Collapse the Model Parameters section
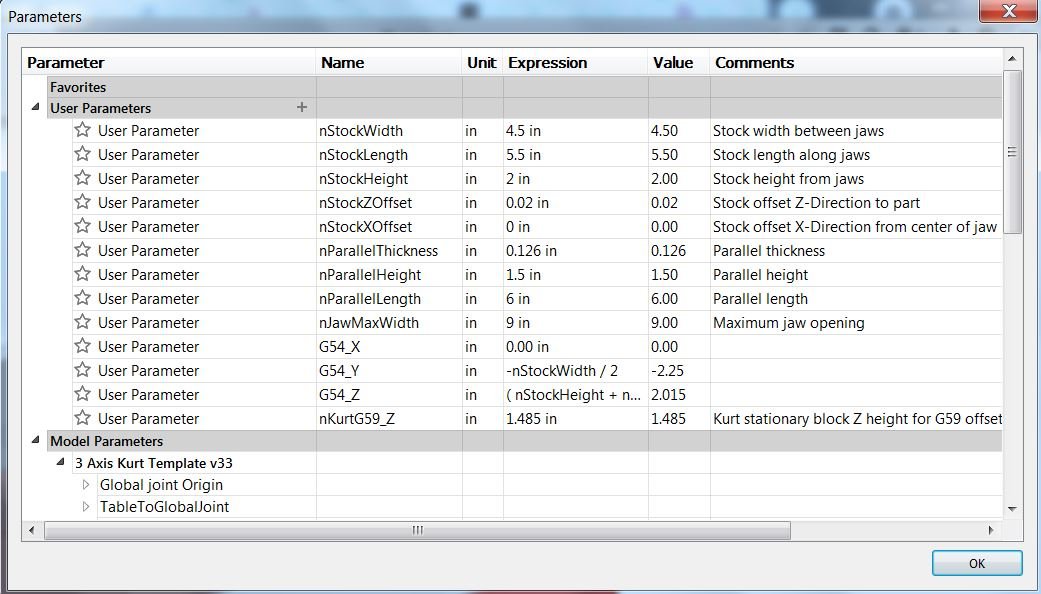The width and height of the screenshot is (1041, 594). pos(35,440)
